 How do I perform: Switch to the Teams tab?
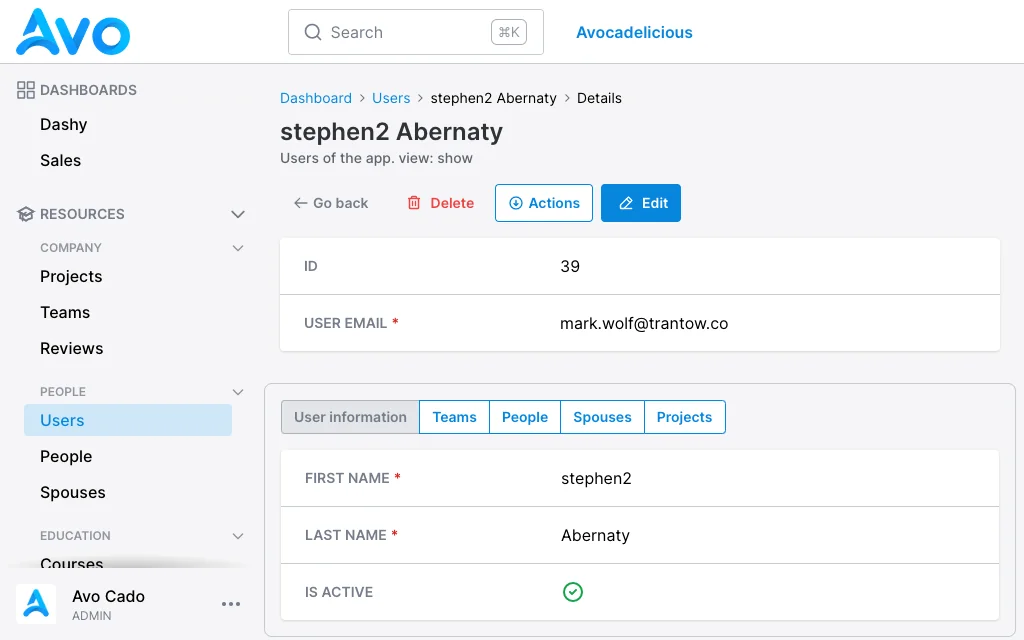click(455, 417)
